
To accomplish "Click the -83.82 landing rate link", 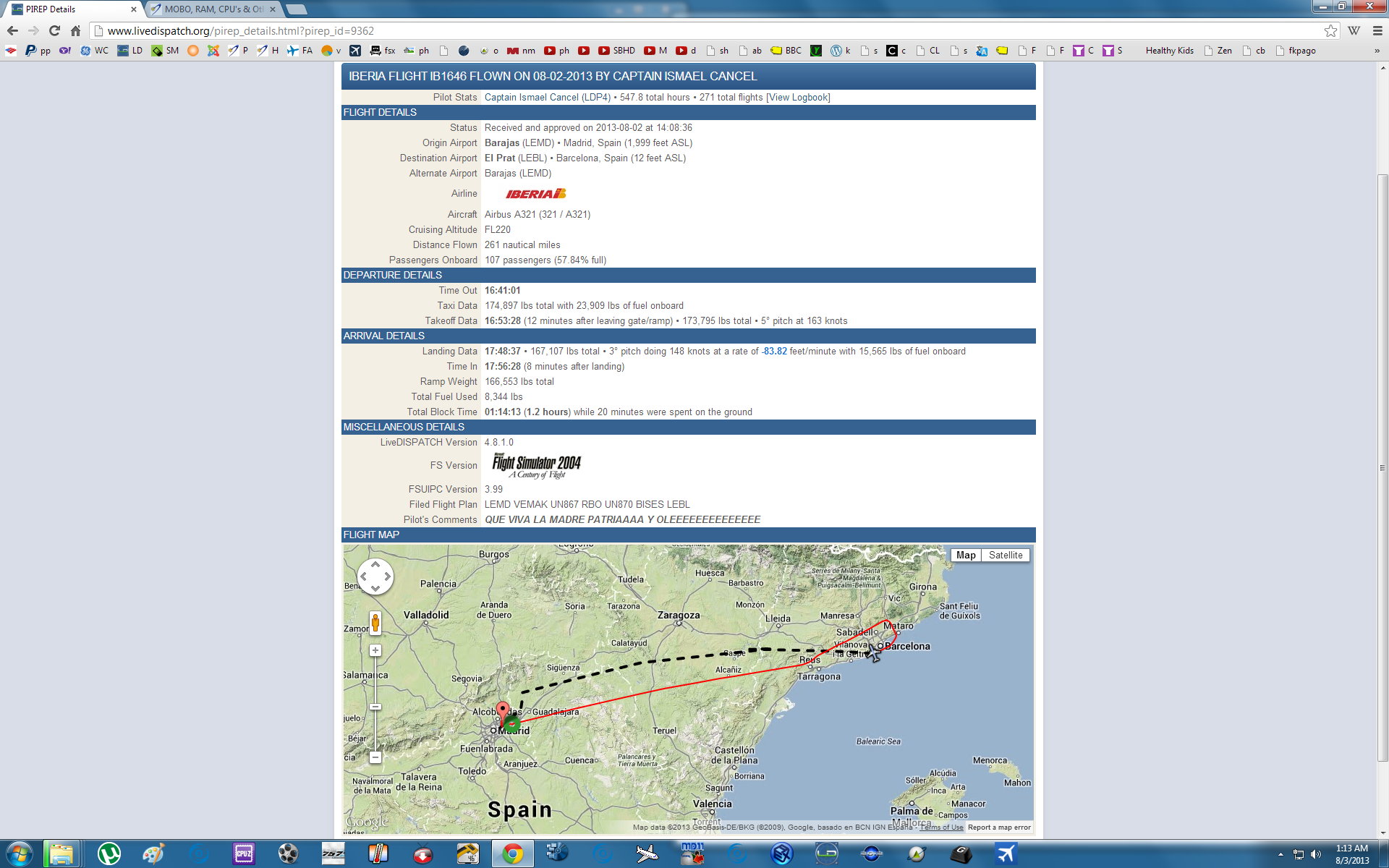I will click(774, 352).
